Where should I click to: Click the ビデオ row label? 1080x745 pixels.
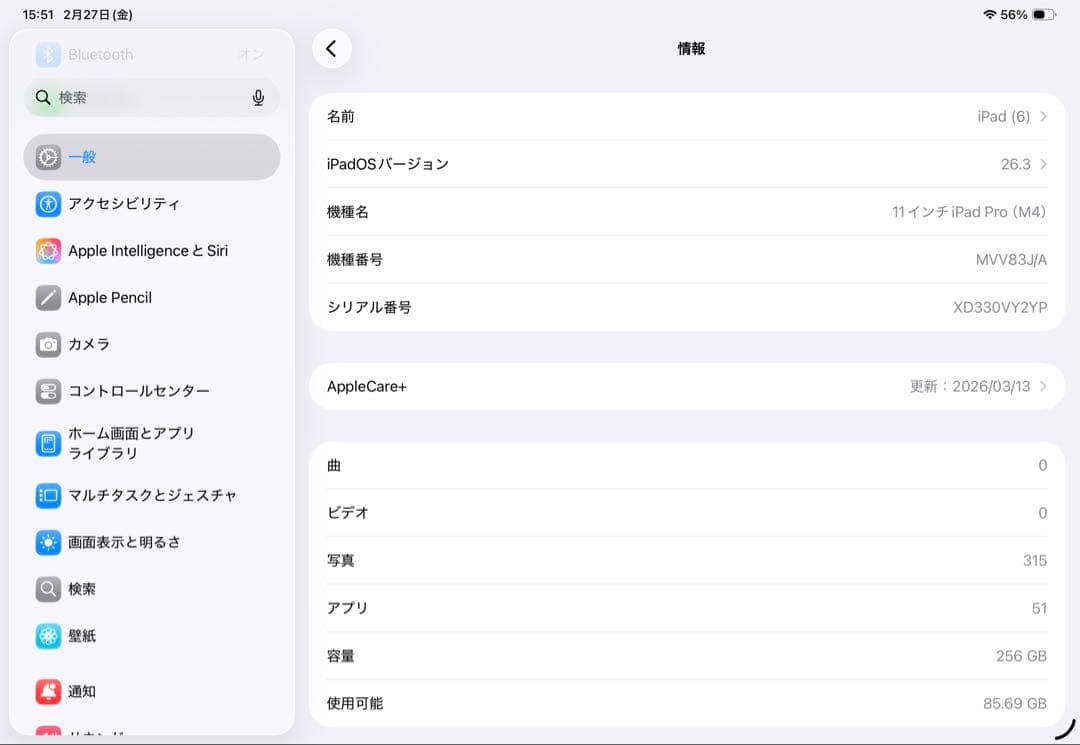348,513
